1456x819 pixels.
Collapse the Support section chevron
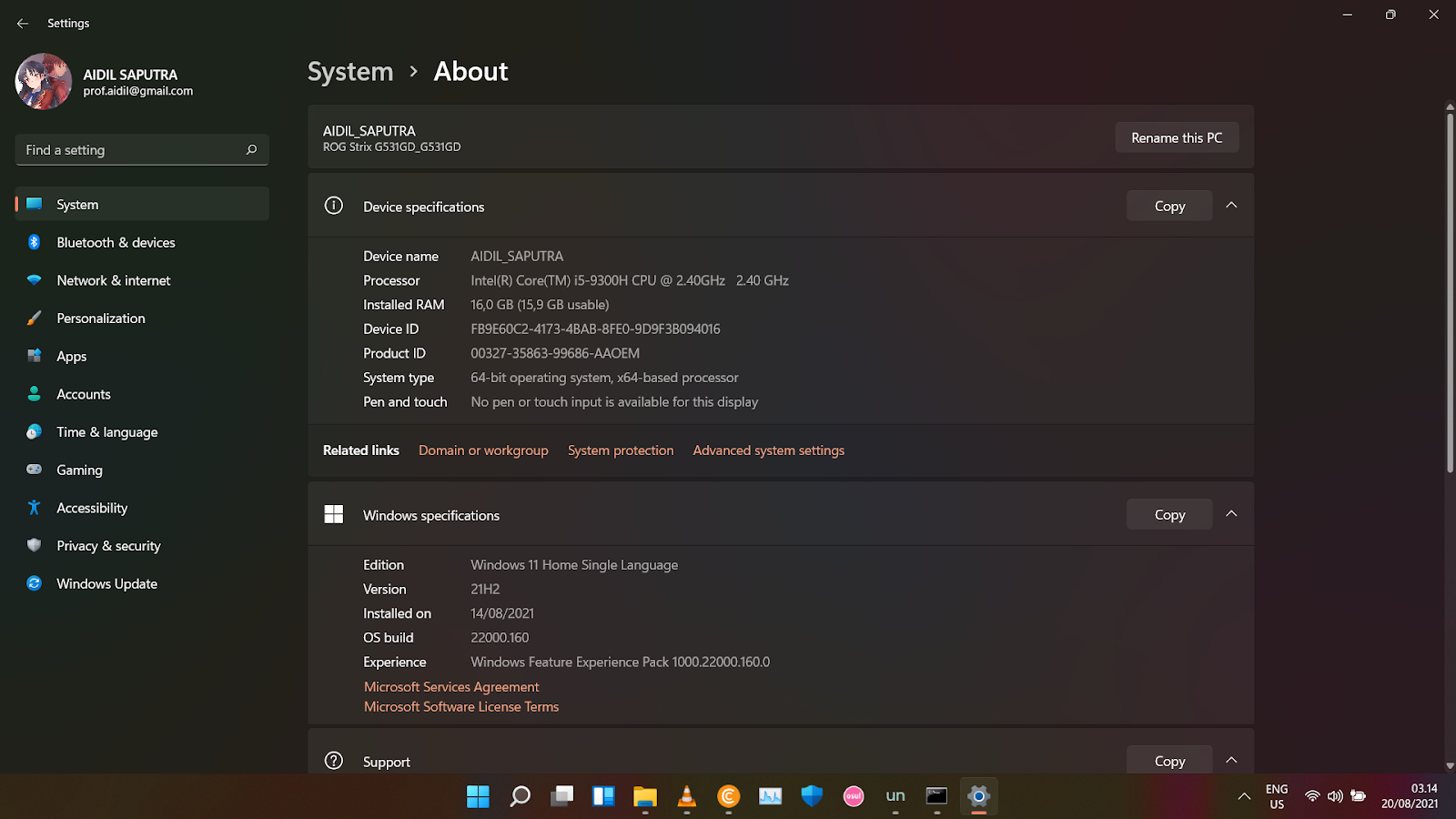(1231, 761)
